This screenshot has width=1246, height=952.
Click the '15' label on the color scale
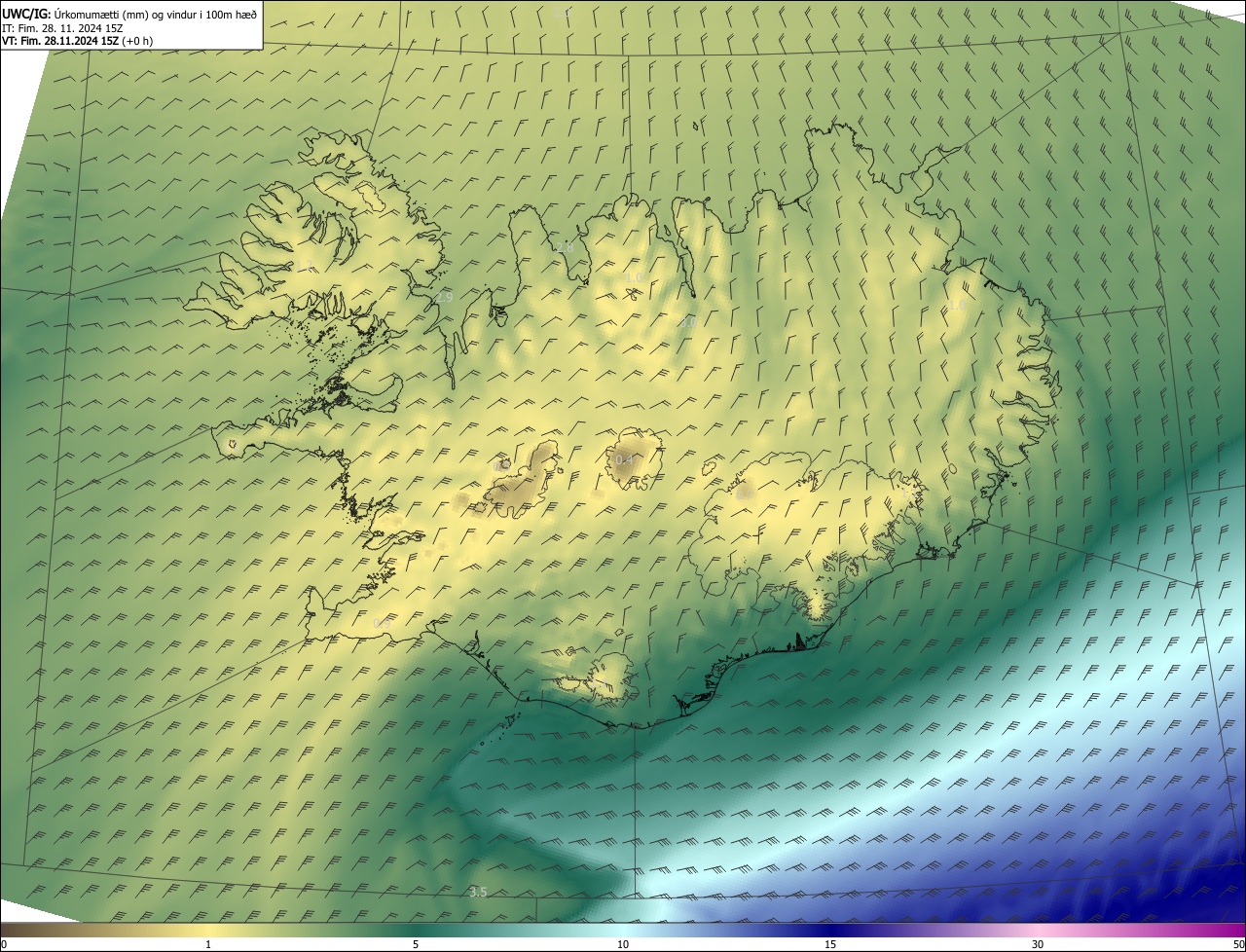click(x=830, y=944)
